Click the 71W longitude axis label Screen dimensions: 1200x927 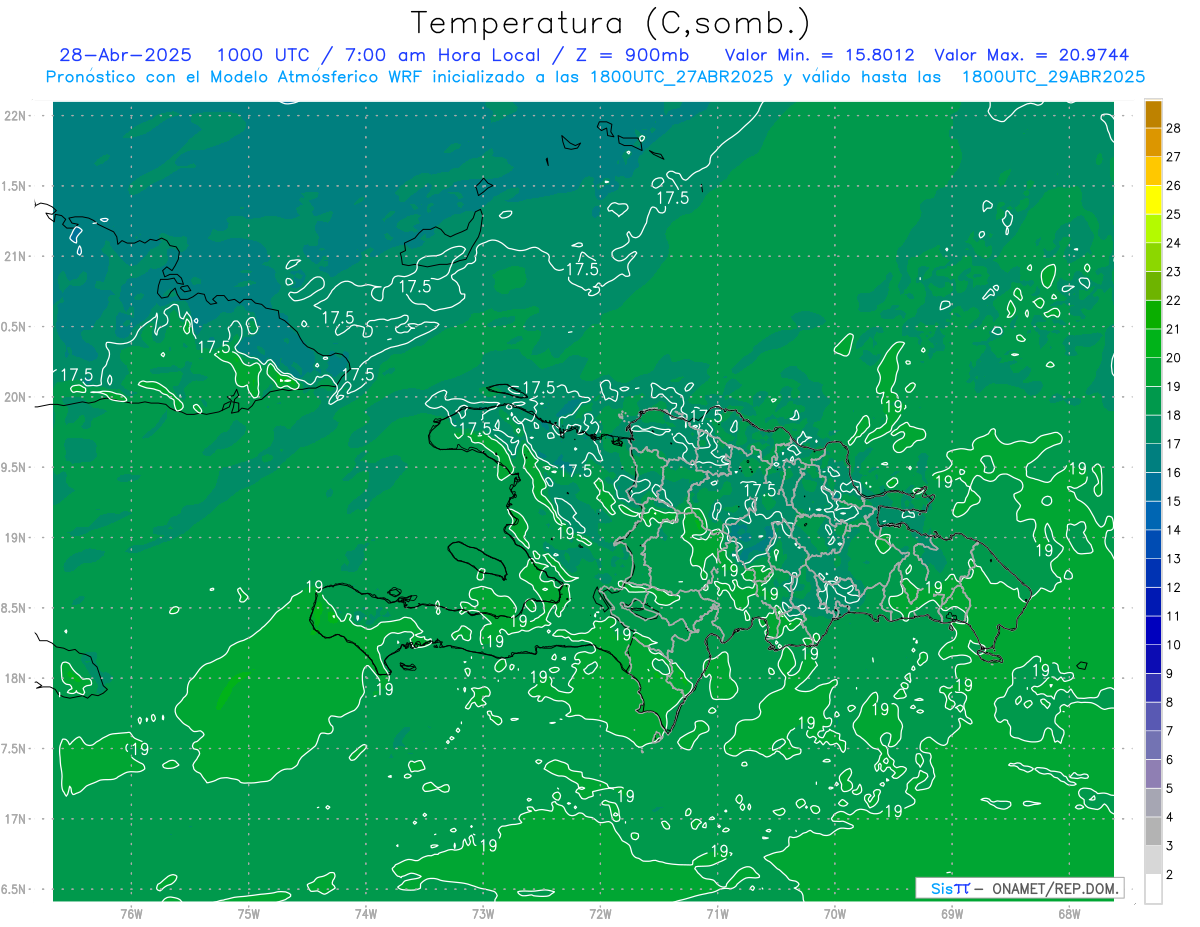click(x=717, y=913)
